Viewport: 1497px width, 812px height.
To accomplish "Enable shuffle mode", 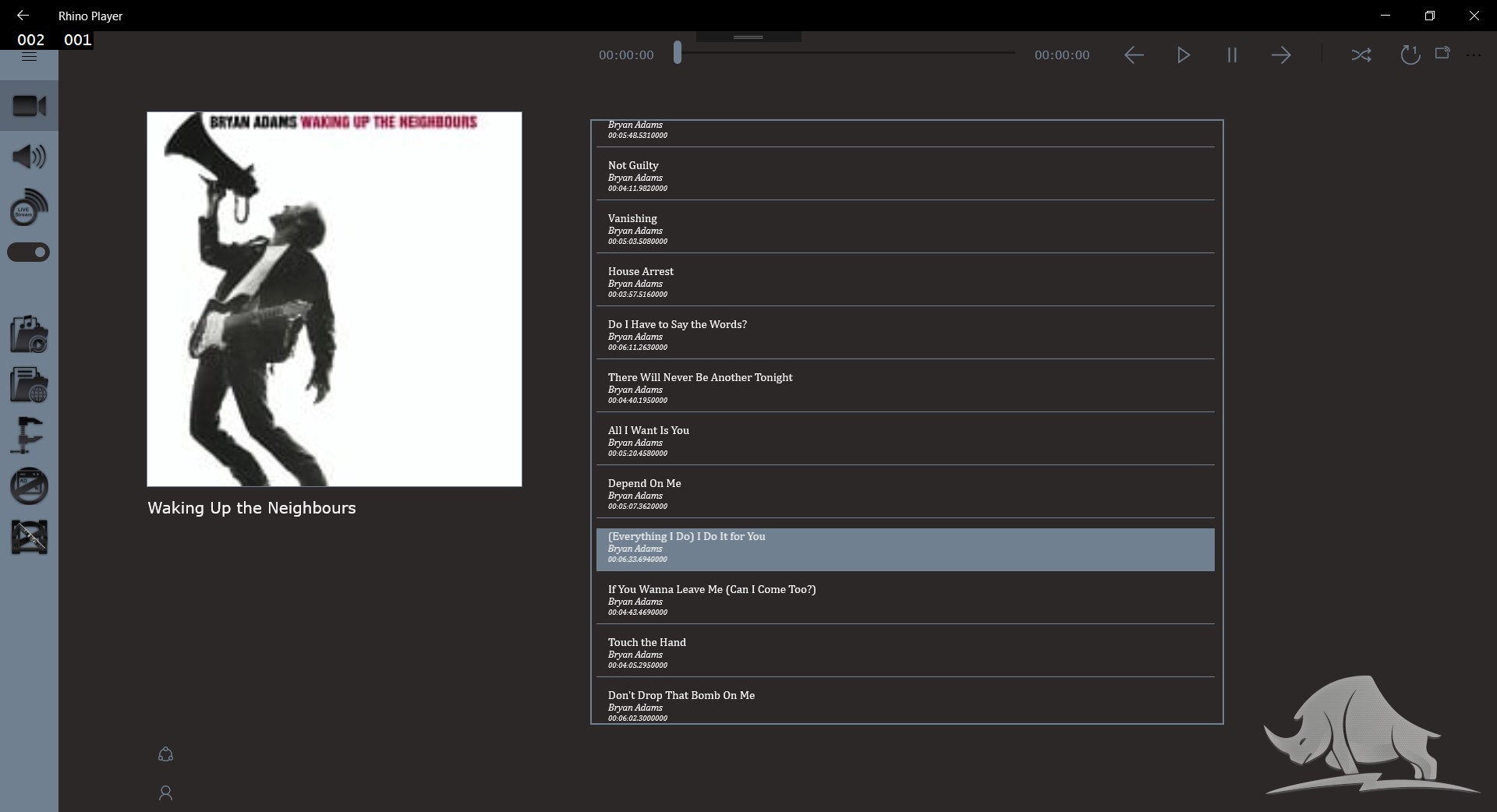I will [1361, 55].
